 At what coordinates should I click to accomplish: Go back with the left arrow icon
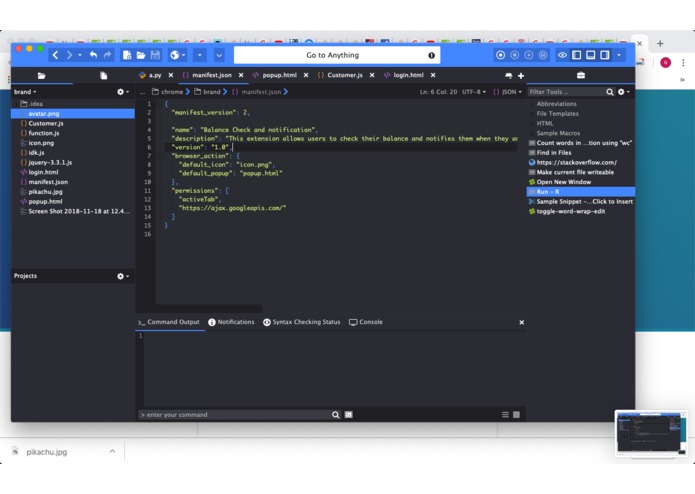pos(55,55)
